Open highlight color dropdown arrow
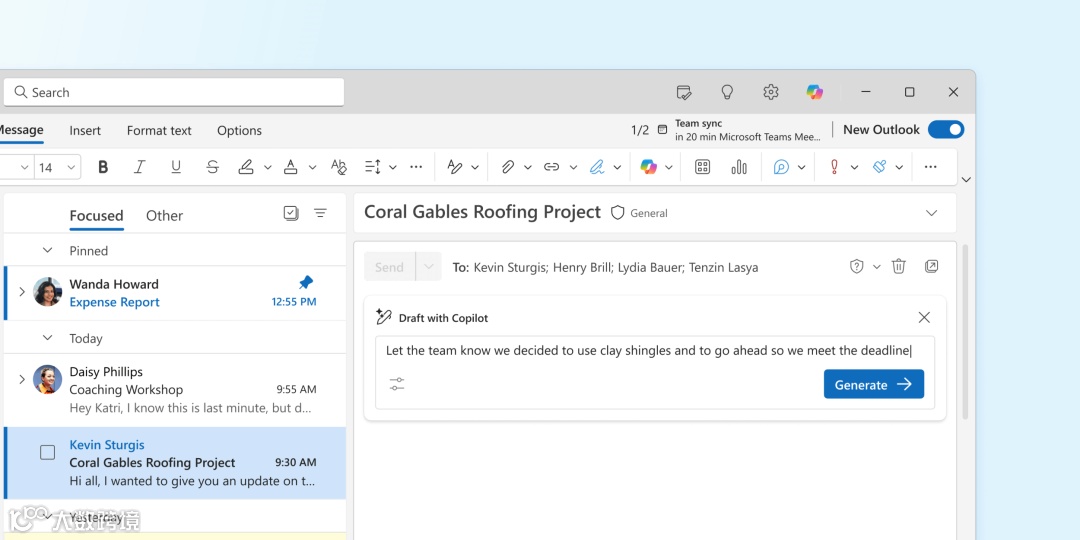The width and height of the screenshot is (1080, 540). pyautogui.click(x=268, y=167)
